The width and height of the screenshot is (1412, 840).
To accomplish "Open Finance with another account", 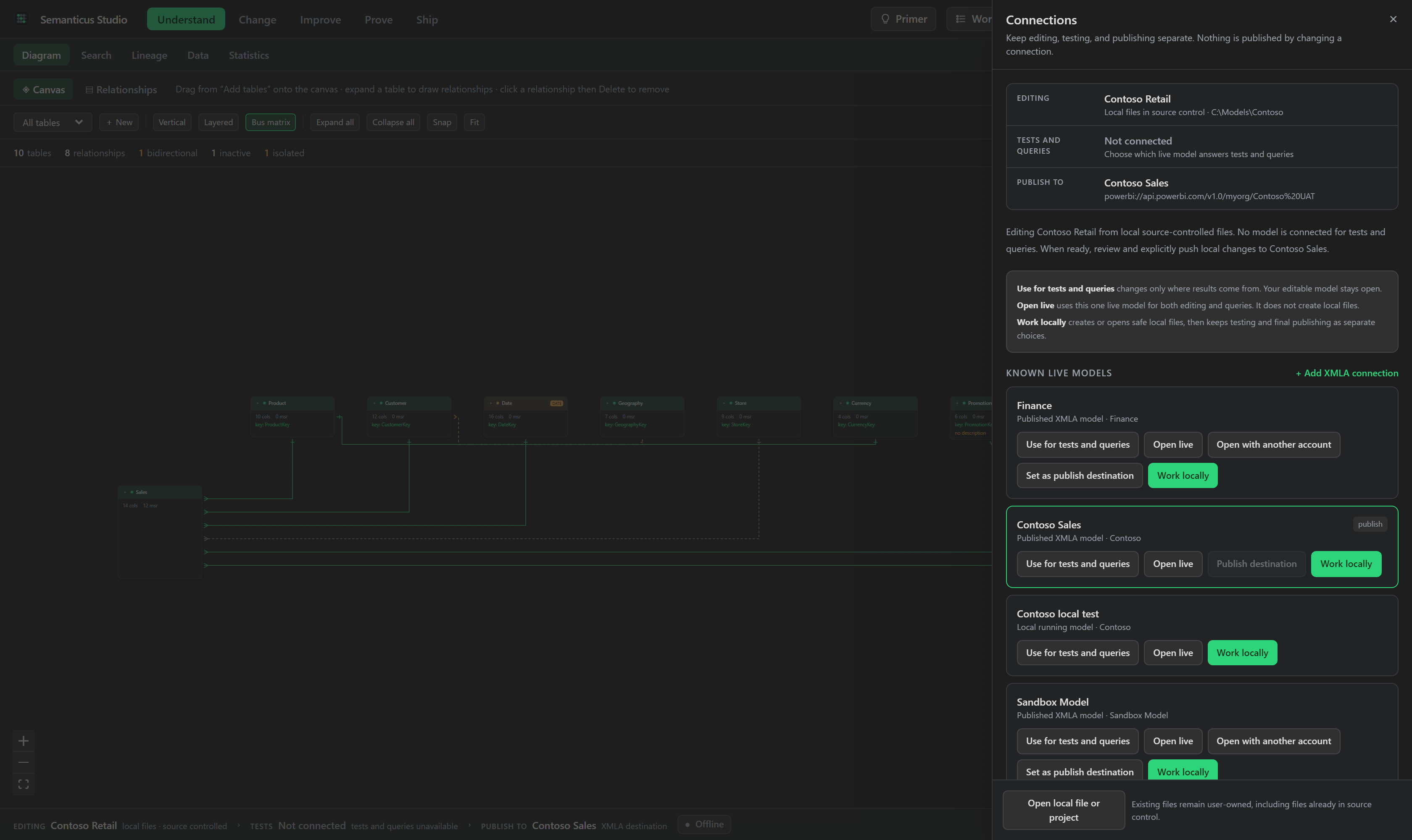I will 1274,444.
